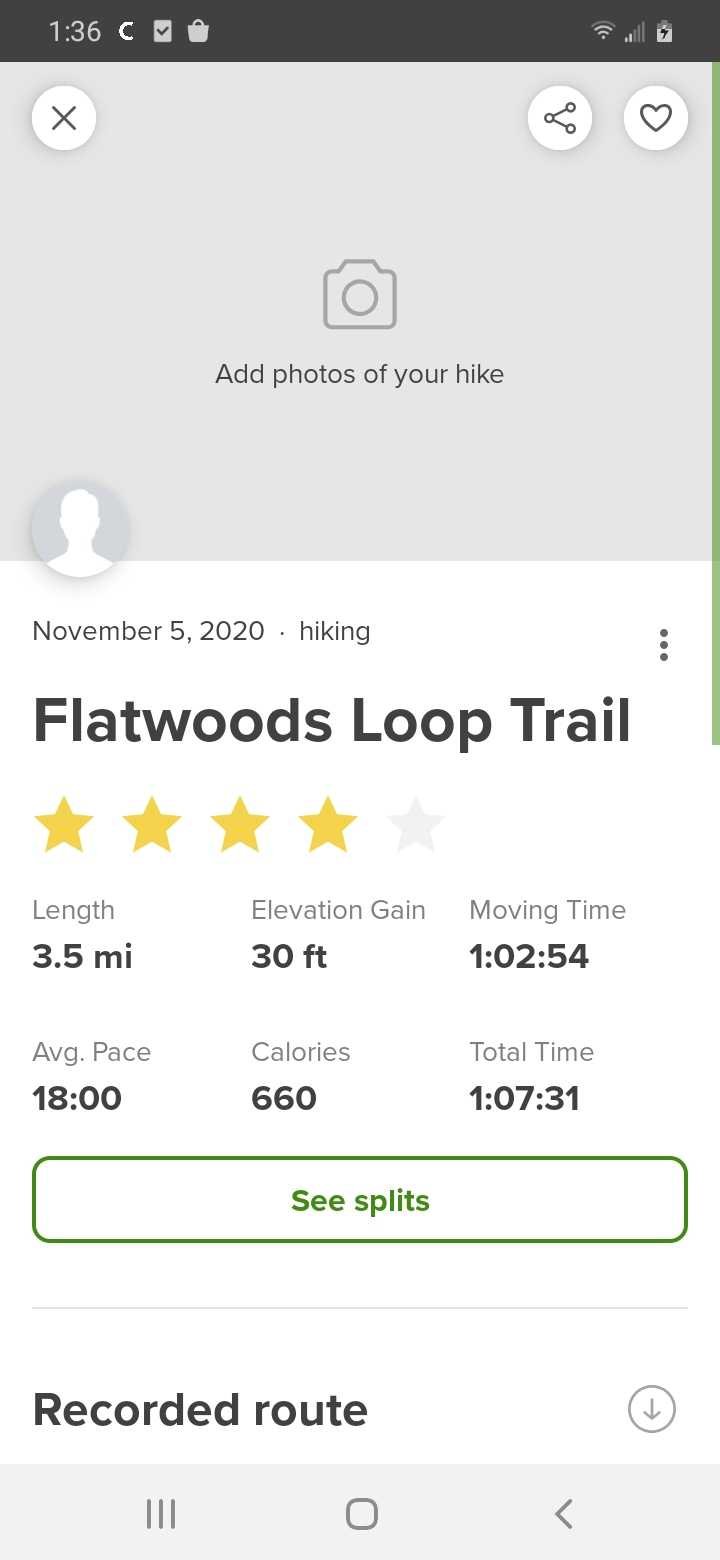Open the user profile avatar
Viewport: 720px width, 1560px height.
pyautogui.click(x=80, y=528)
